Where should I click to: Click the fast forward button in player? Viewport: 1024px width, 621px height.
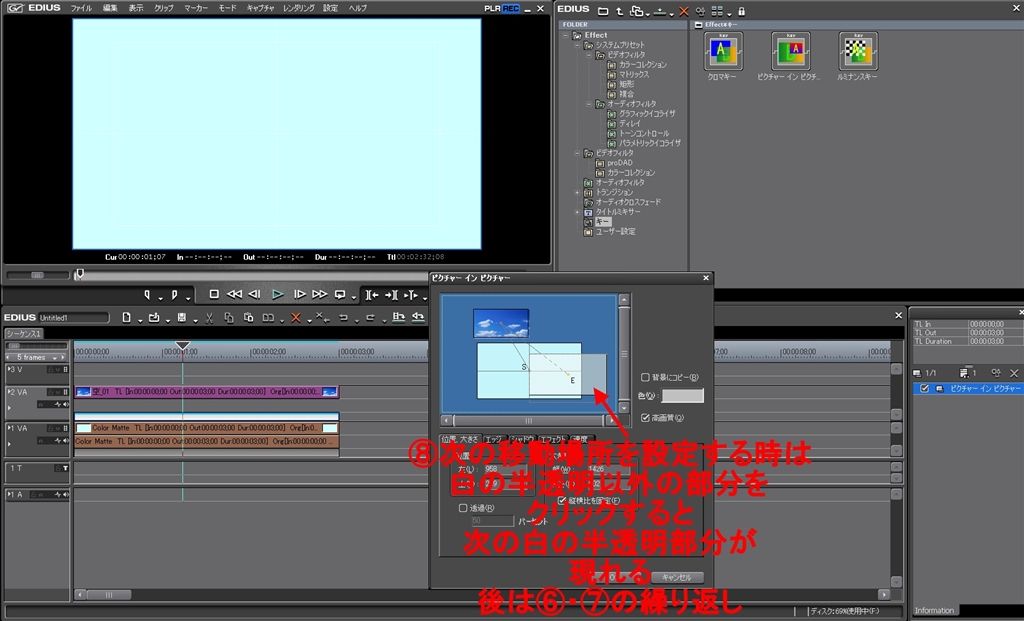pyautogui.click(x=319, y=294)
